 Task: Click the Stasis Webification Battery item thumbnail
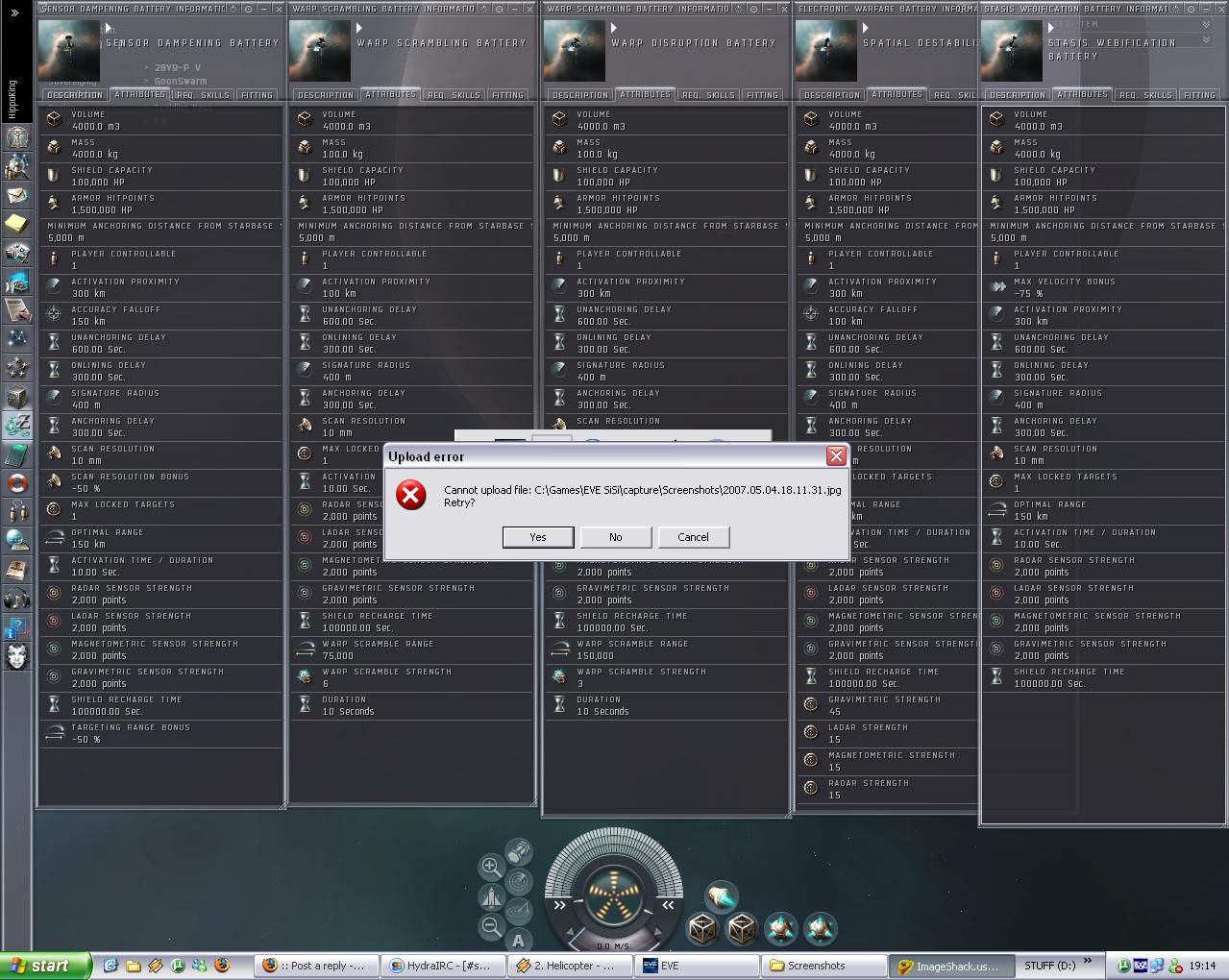pos(1011,51)
